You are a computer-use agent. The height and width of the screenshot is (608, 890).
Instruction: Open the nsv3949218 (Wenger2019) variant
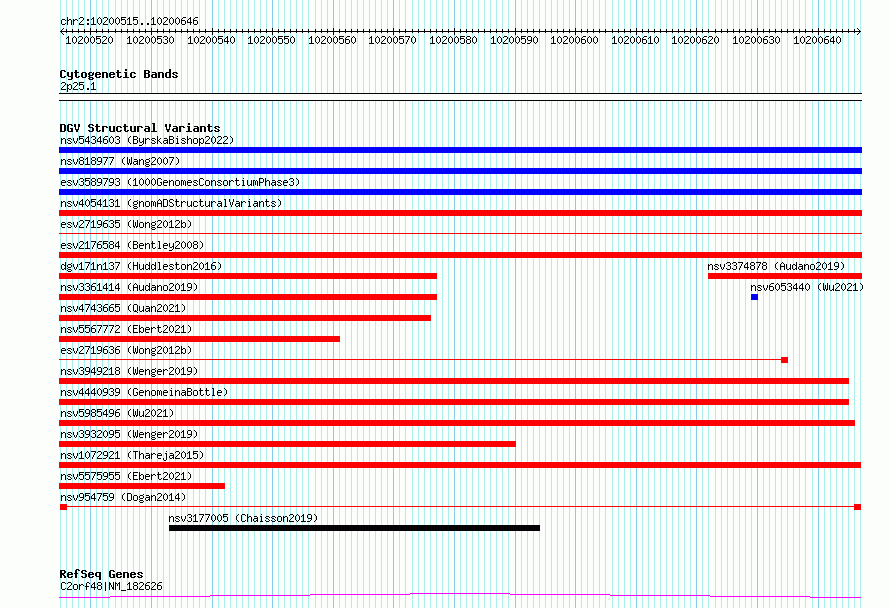point(129,371)
